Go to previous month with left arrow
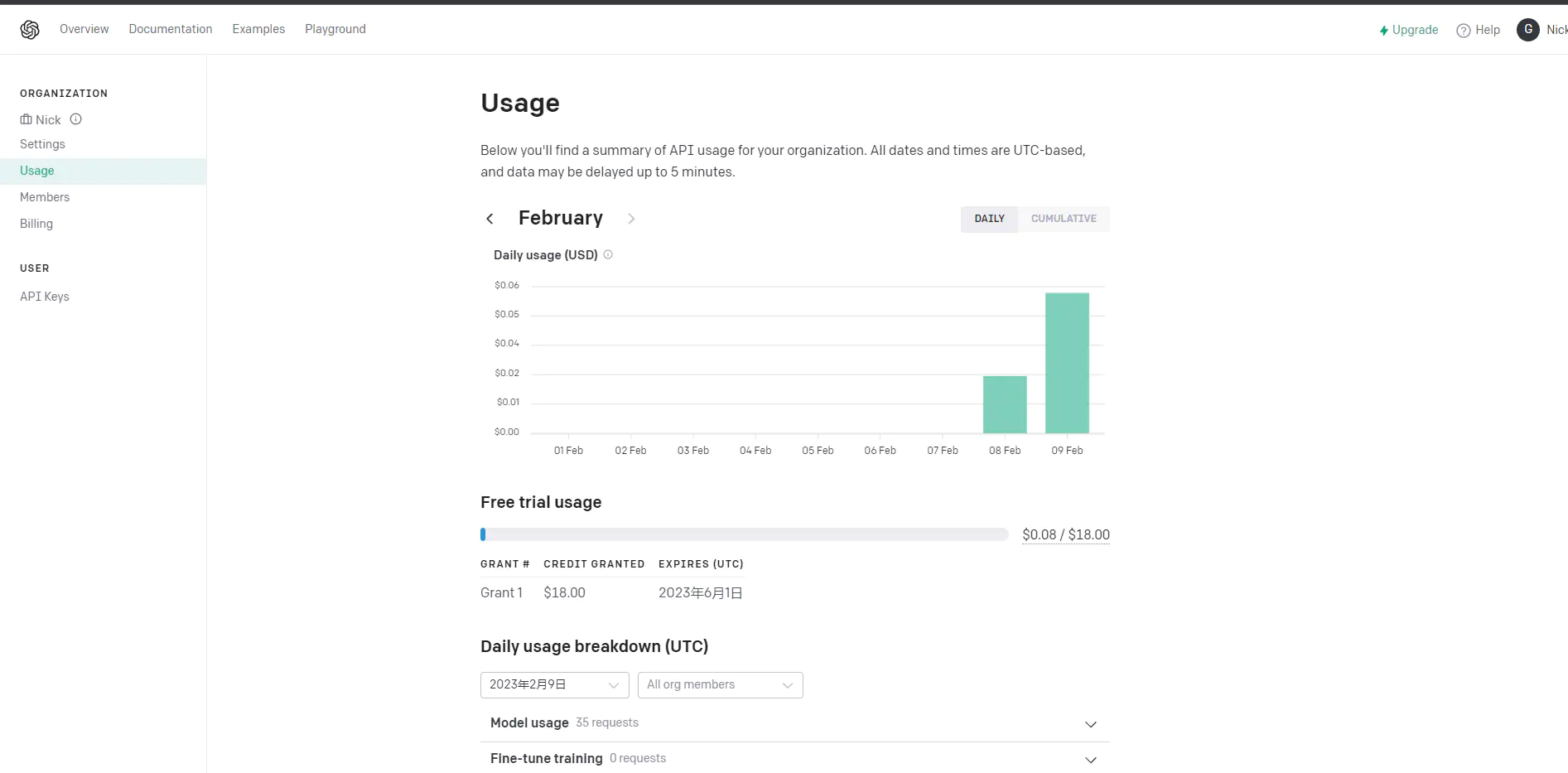Image resolution: width=1568 pixels, height=773 pixels. tap(490, 219)
